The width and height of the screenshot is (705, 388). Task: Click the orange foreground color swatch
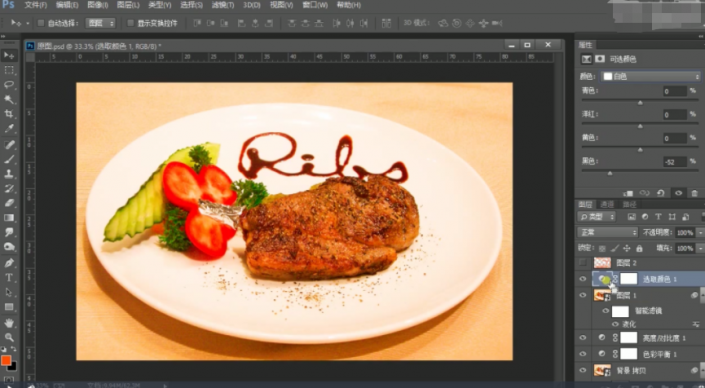[6, 360]
